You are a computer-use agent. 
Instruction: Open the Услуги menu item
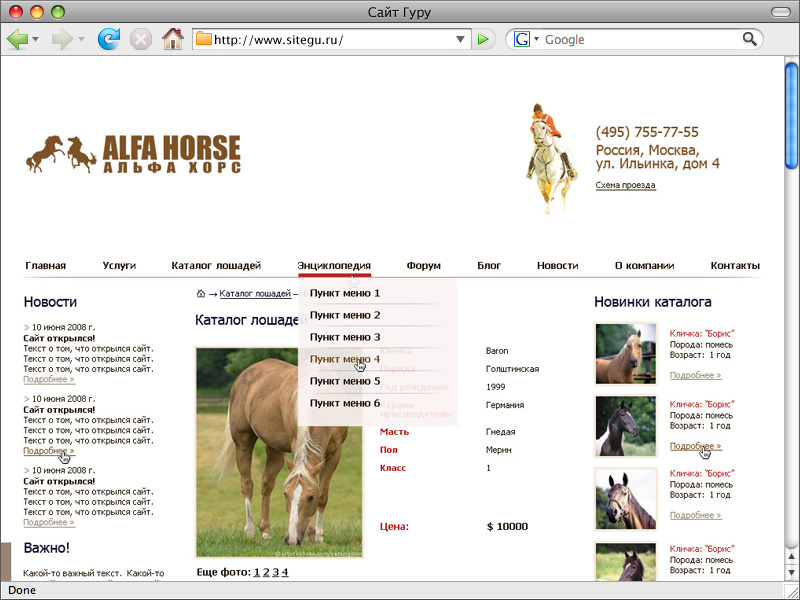(x=119, y=265)
